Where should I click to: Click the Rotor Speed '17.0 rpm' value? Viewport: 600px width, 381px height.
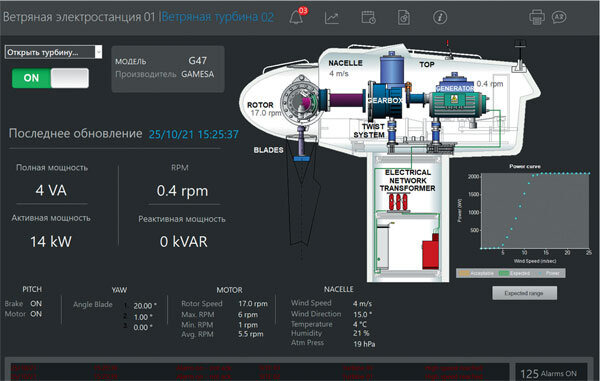pyautogui.click(x=253, y=304)
